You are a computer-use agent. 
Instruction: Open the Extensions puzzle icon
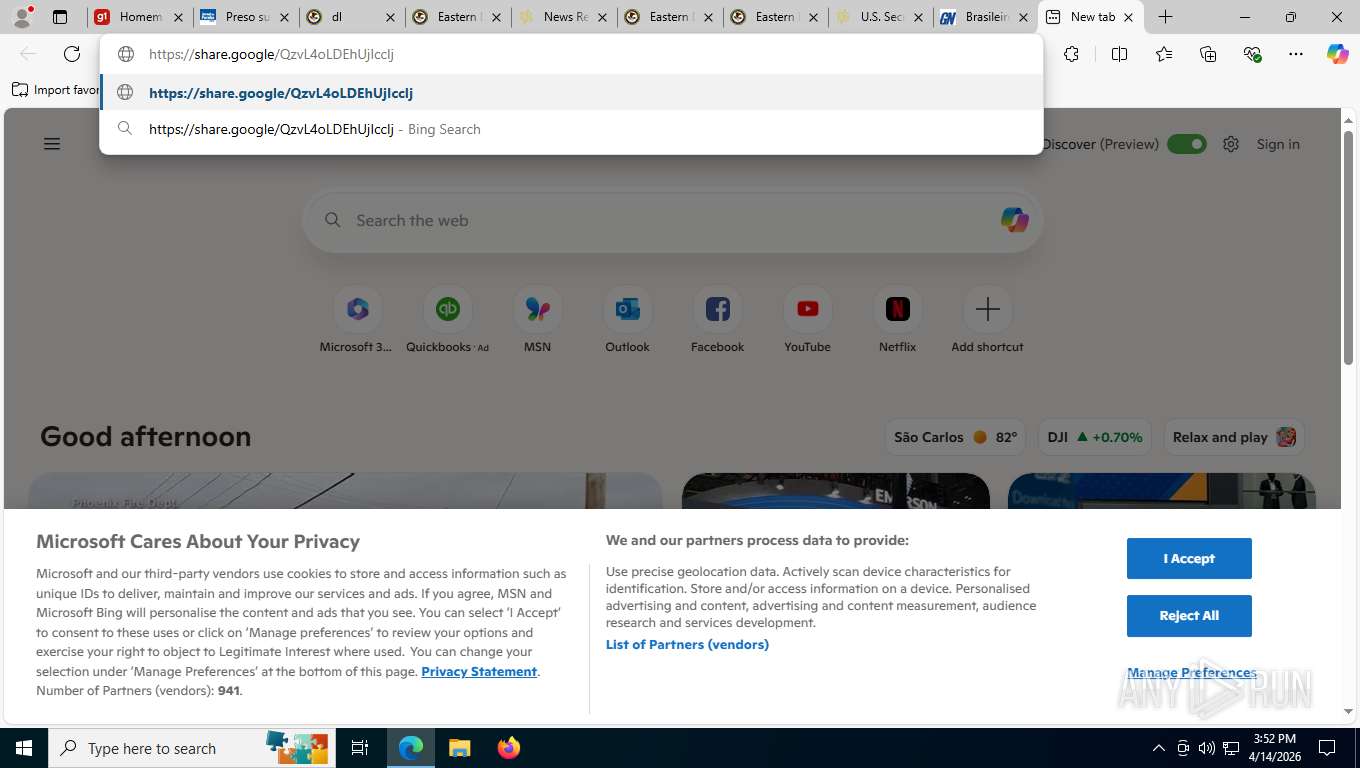[x=1071, y=54]
